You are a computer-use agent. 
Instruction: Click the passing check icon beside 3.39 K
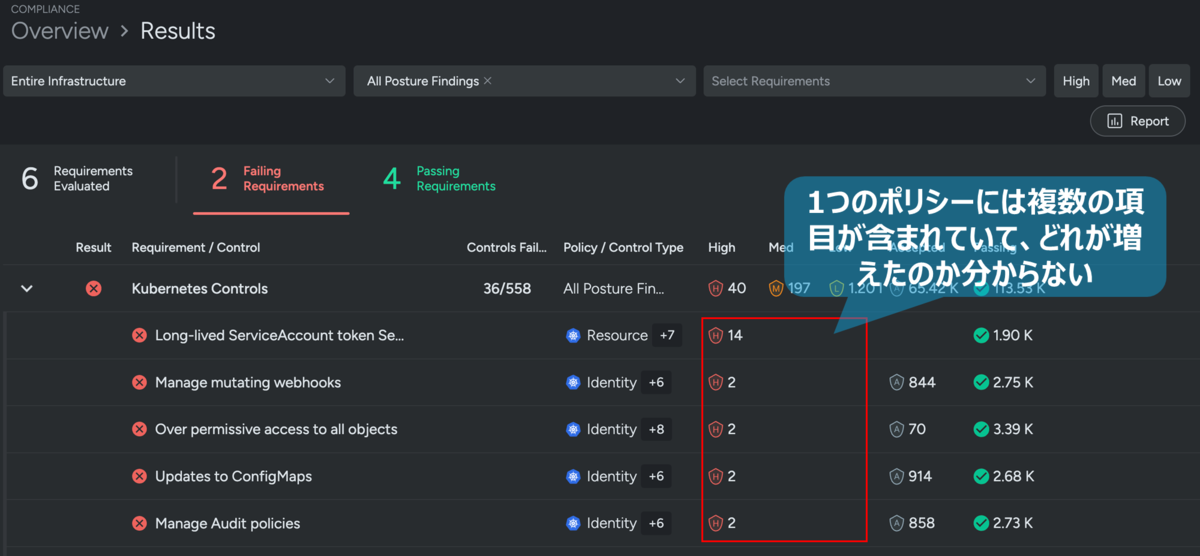point(981,430)
